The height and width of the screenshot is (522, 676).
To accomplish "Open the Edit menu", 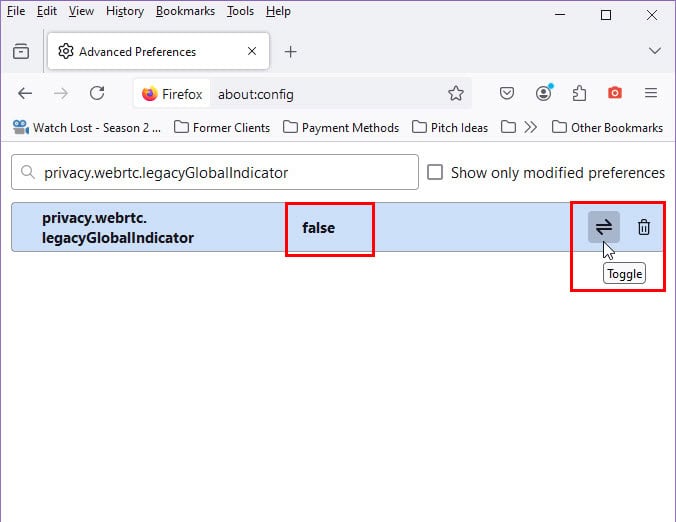I will [x=47, y=11].
